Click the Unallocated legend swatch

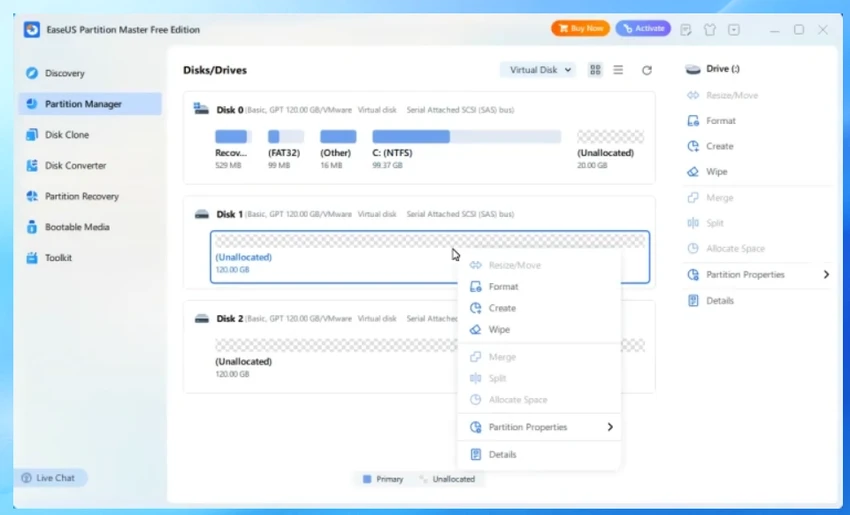[x=423, y=479]
